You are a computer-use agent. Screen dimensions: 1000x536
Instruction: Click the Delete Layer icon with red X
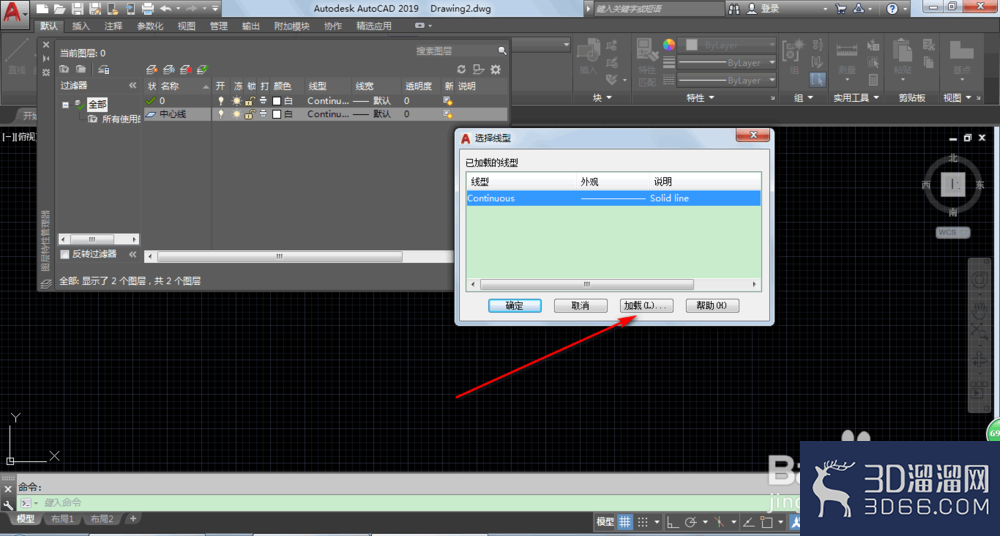pyautogui.click(x=186, y=70)
